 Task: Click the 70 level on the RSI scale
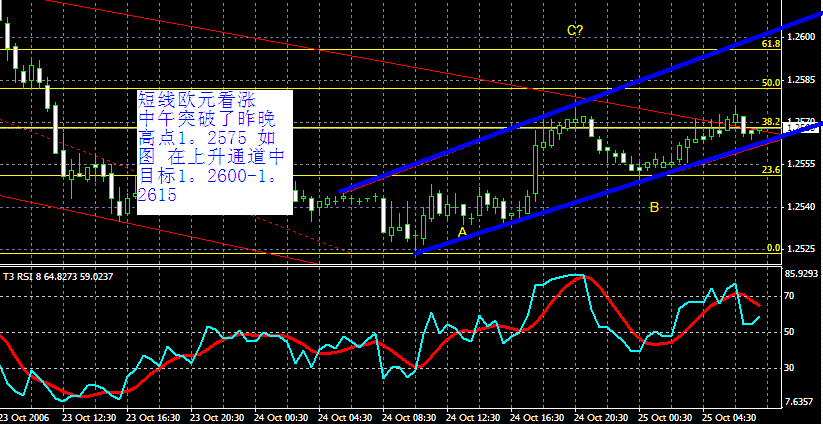[x=790, y=296]
